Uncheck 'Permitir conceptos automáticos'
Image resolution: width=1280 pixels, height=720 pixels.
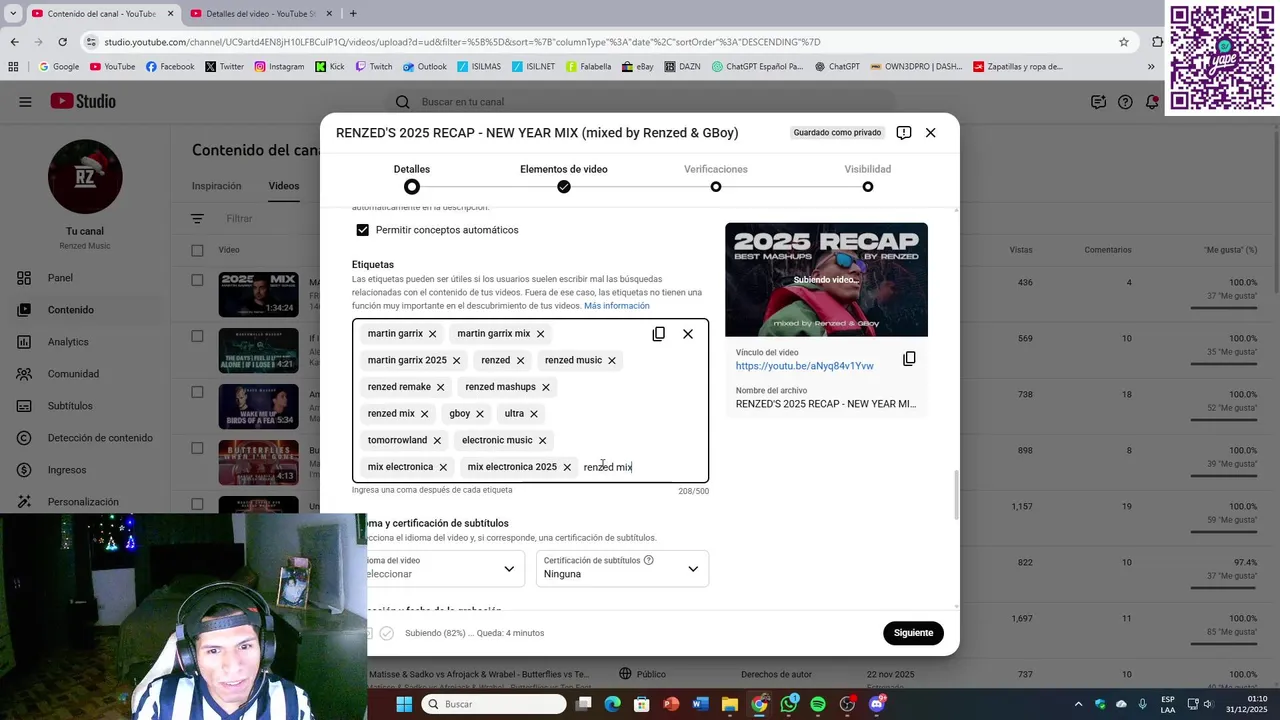click(x=363, y=230)
